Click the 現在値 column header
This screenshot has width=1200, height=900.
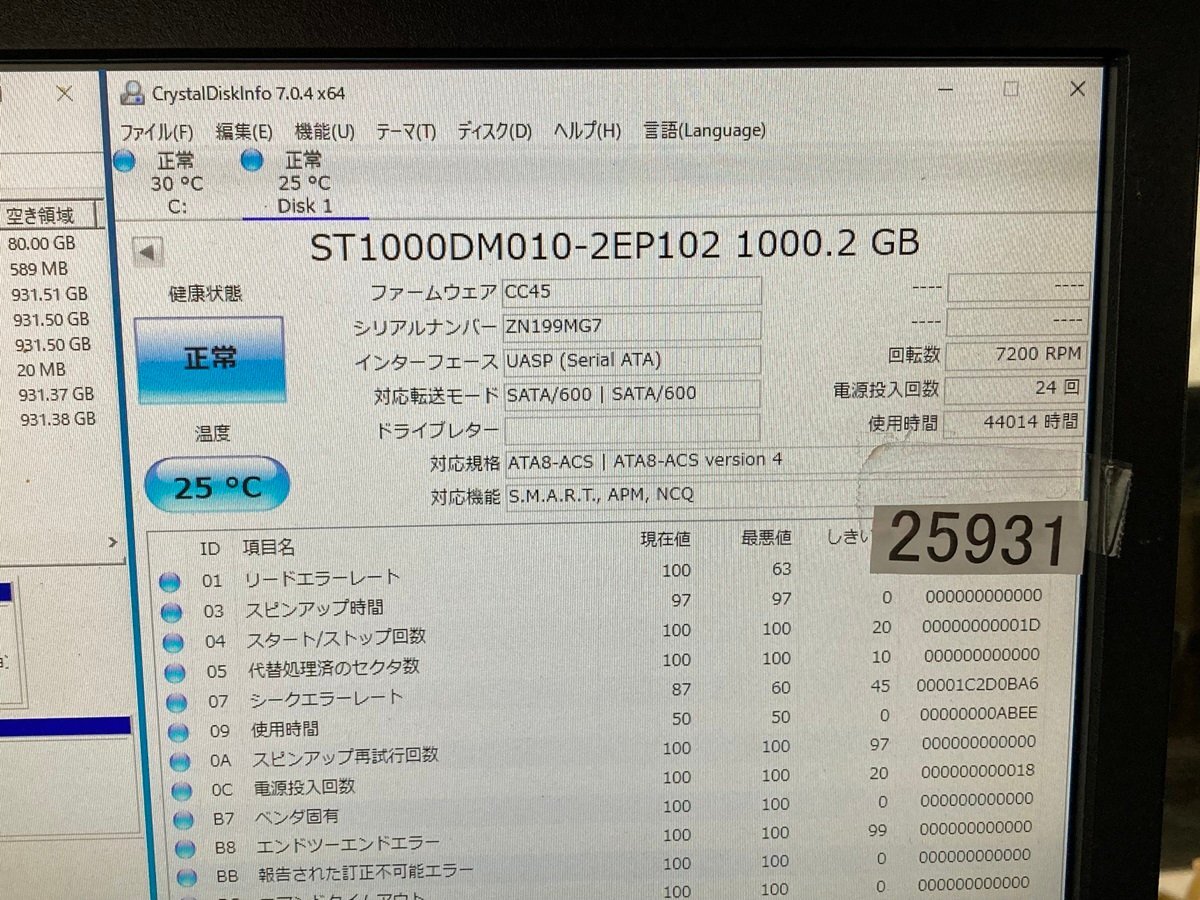[x=665, y=538]
